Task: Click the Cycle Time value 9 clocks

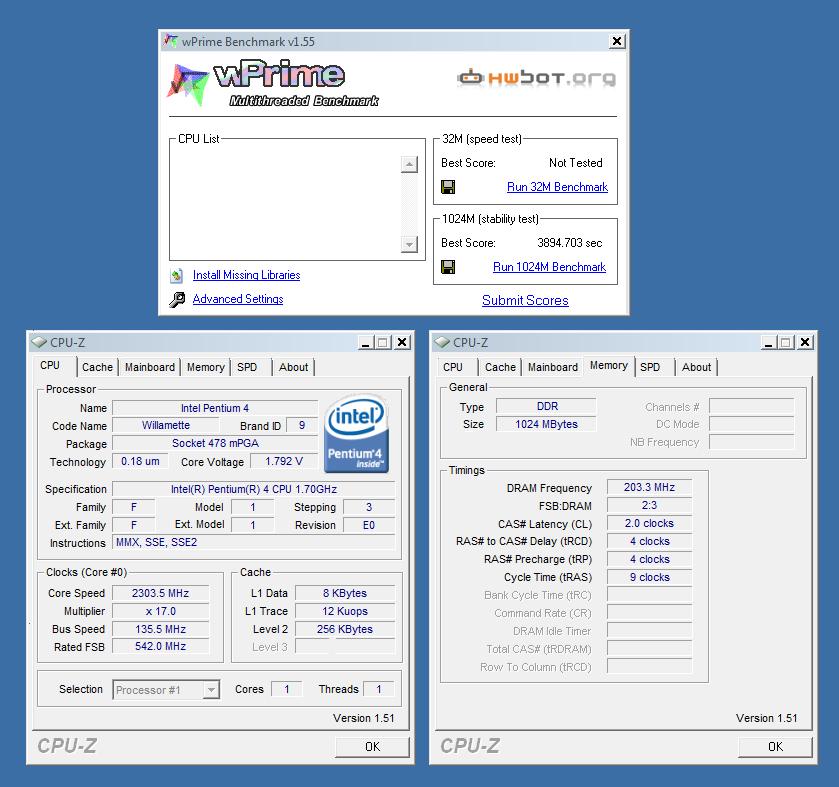Action: 649,577
